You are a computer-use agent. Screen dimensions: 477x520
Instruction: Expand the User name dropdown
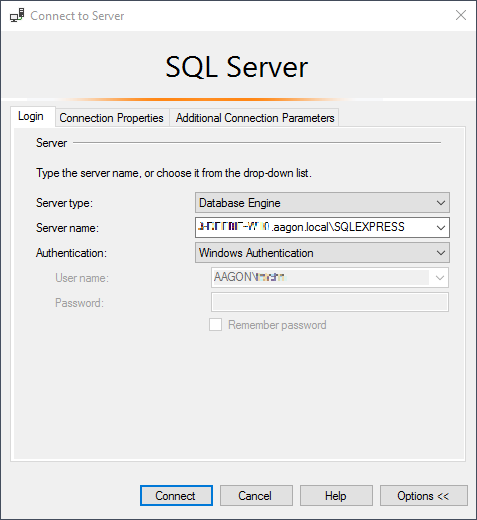[440, 278]
